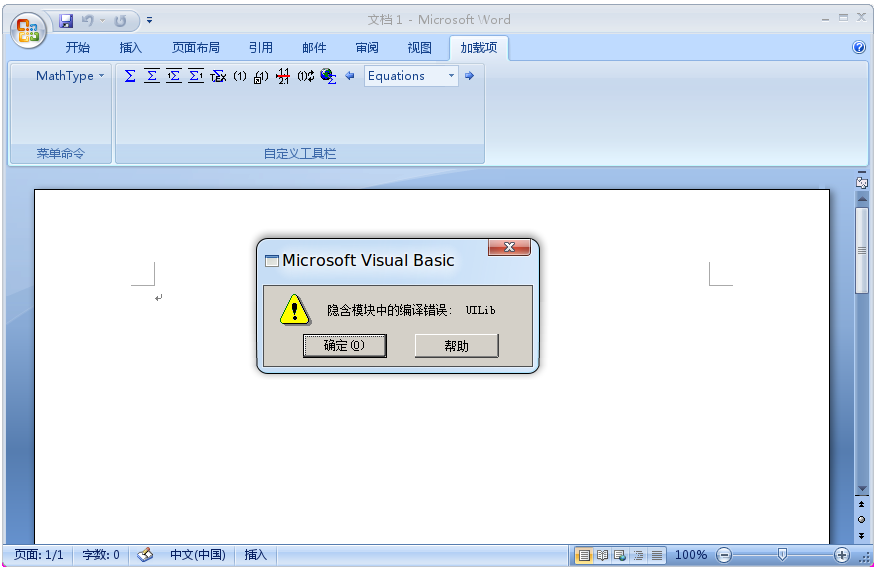Click previous page double-arrow button

tap(861, 505)
